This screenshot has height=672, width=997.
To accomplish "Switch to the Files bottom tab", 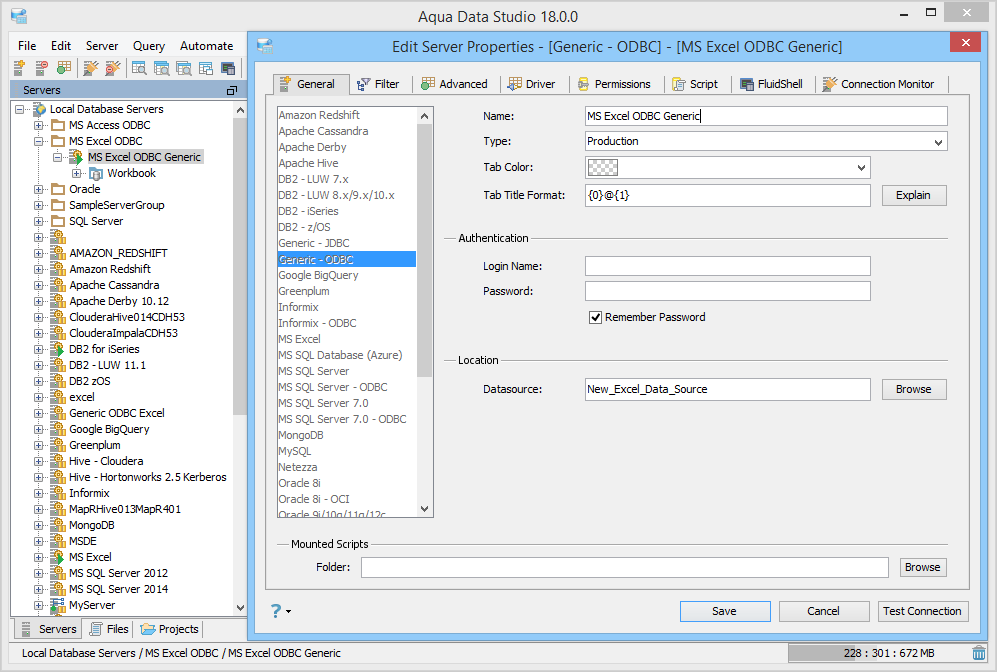I will 109,629.
